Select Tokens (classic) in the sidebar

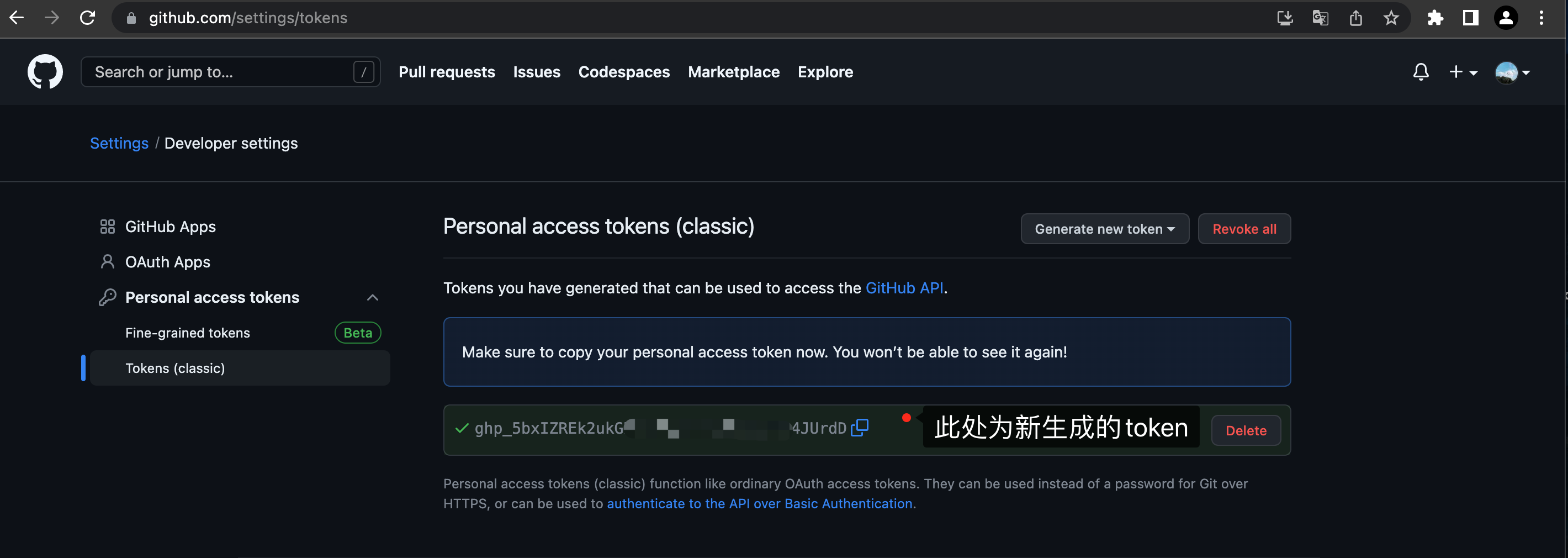(240, 368)
